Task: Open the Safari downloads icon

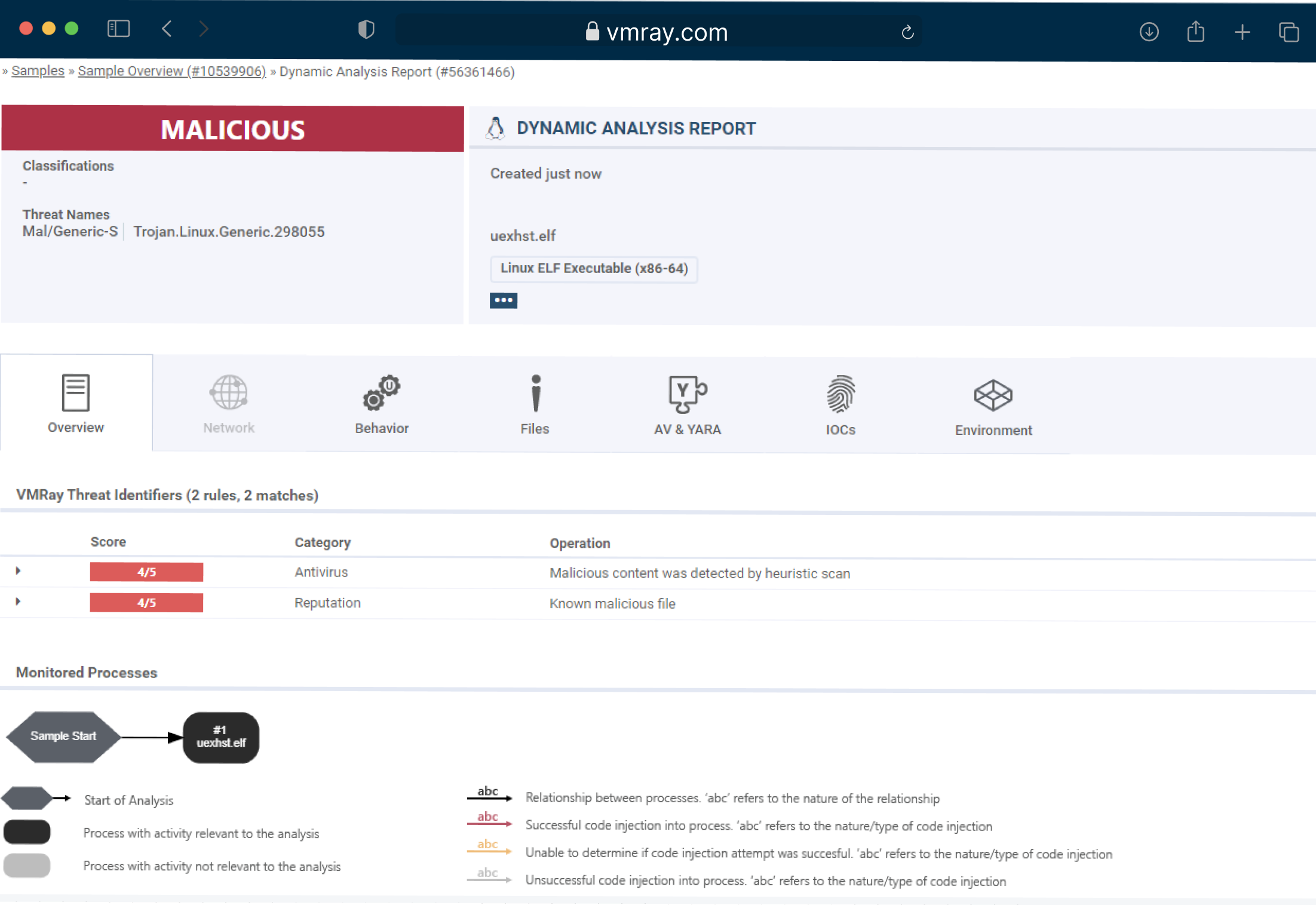Action: pos(1149,32)
